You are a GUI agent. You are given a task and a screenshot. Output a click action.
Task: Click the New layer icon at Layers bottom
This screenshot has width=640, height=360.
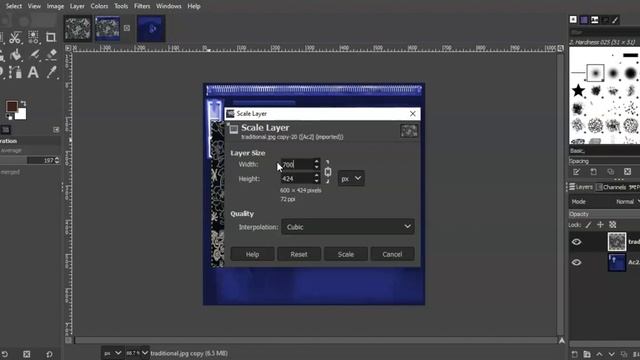(x=574, y=354)
